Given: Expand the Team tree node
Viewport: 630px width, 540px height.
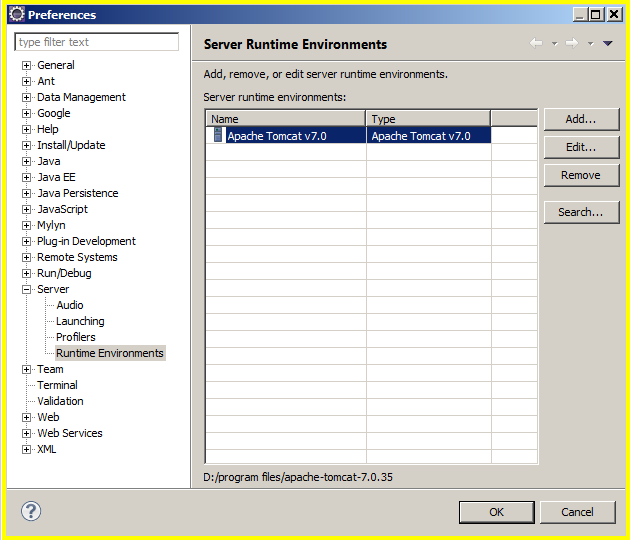Looking at the screenshot, I should [26, 369].
